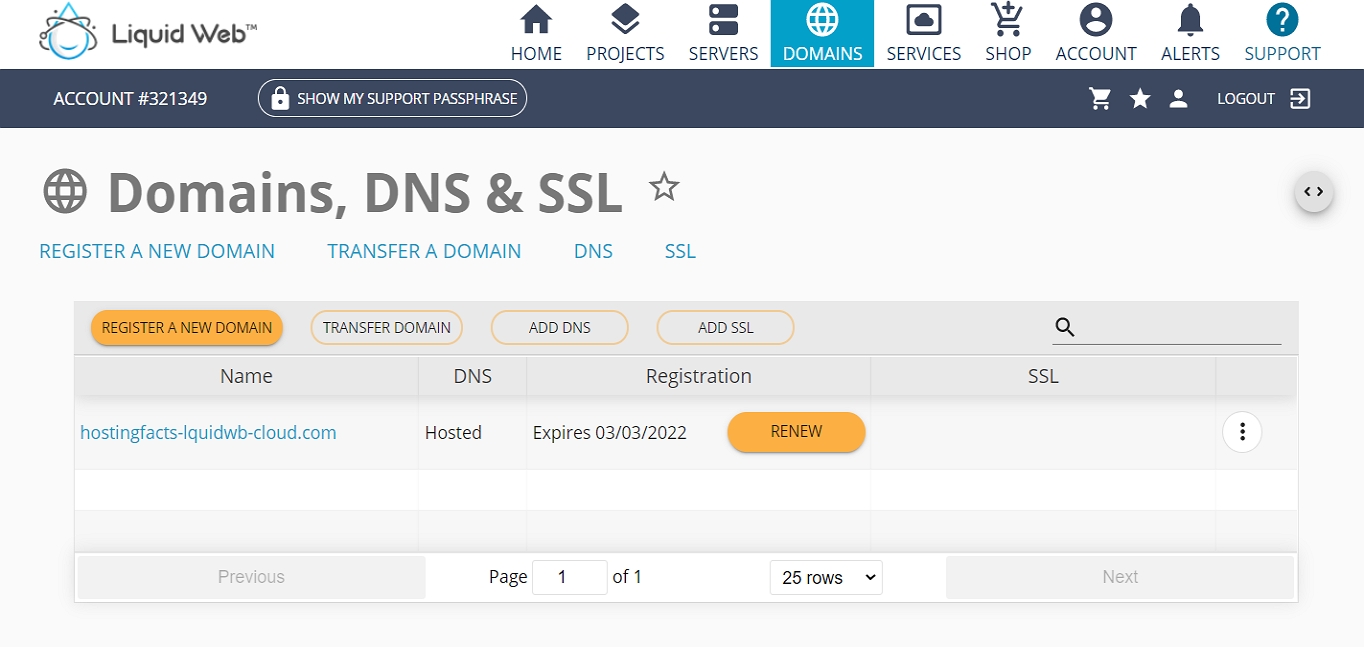Open user profile icon

(1179, 98)
